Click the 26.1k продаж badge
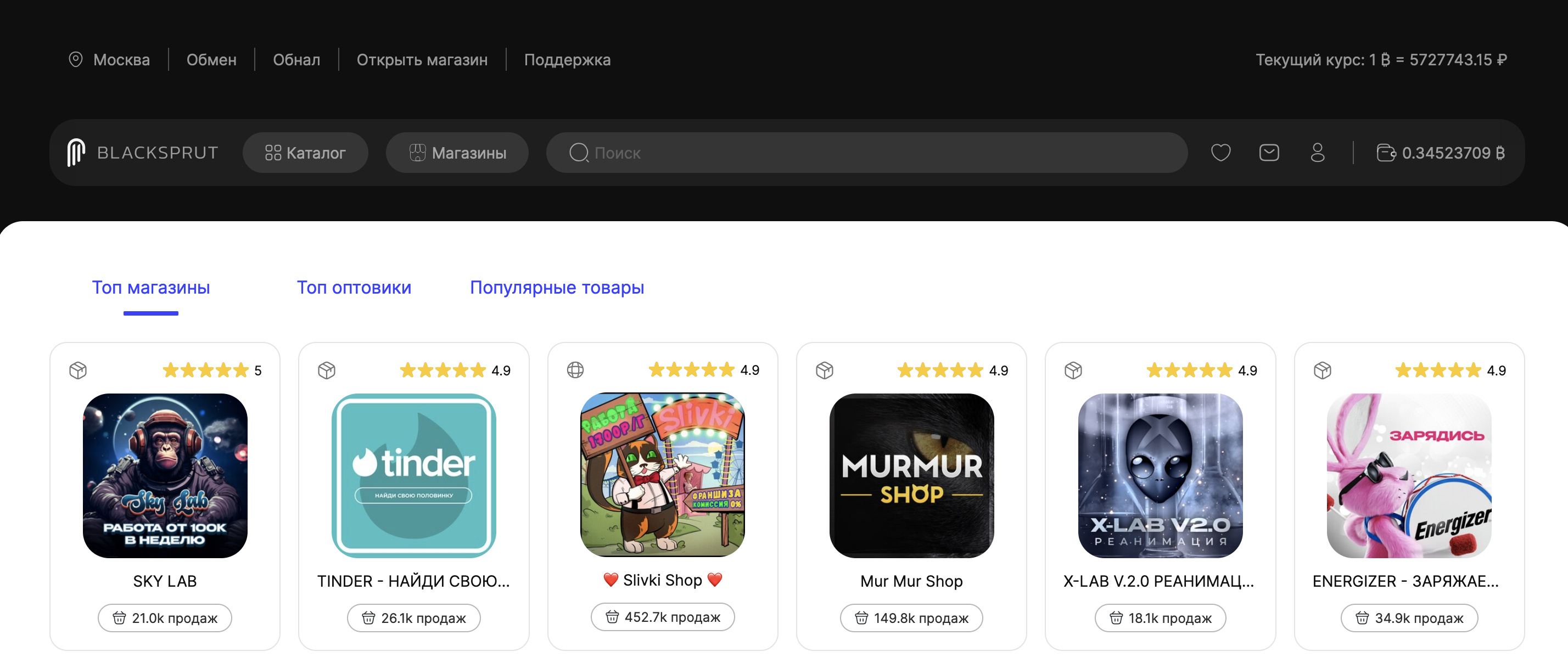 [x=414, y=618]
